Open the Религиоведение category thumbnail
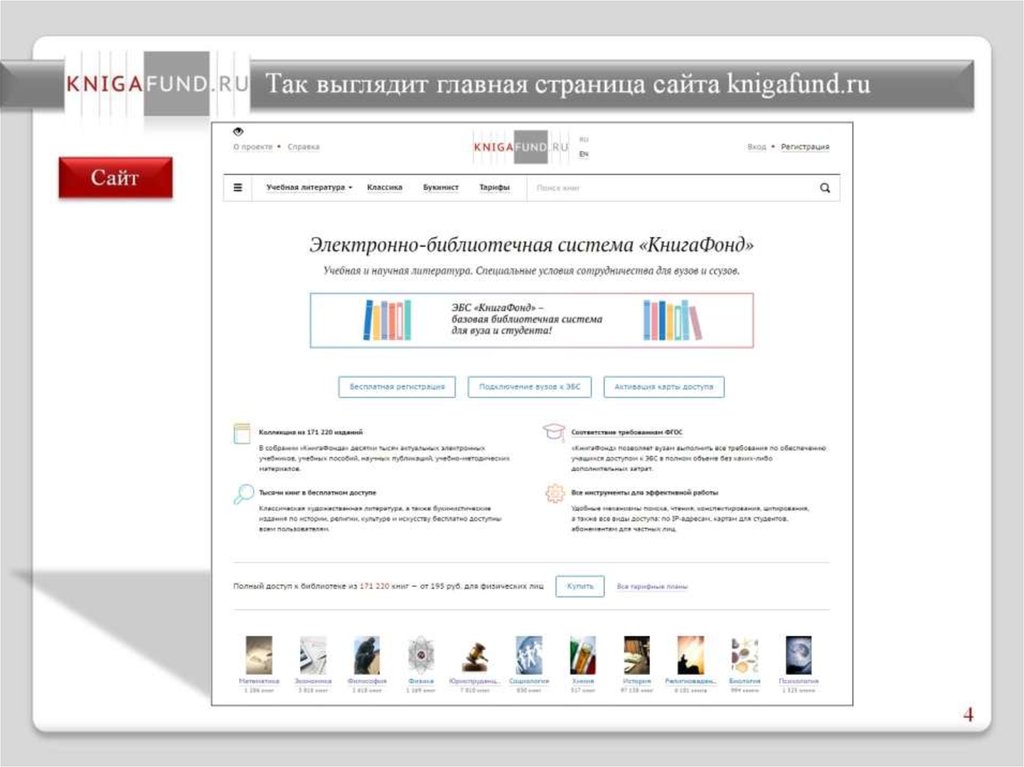The height and width of the screenshot is (767, 1024). coord(690,655)
